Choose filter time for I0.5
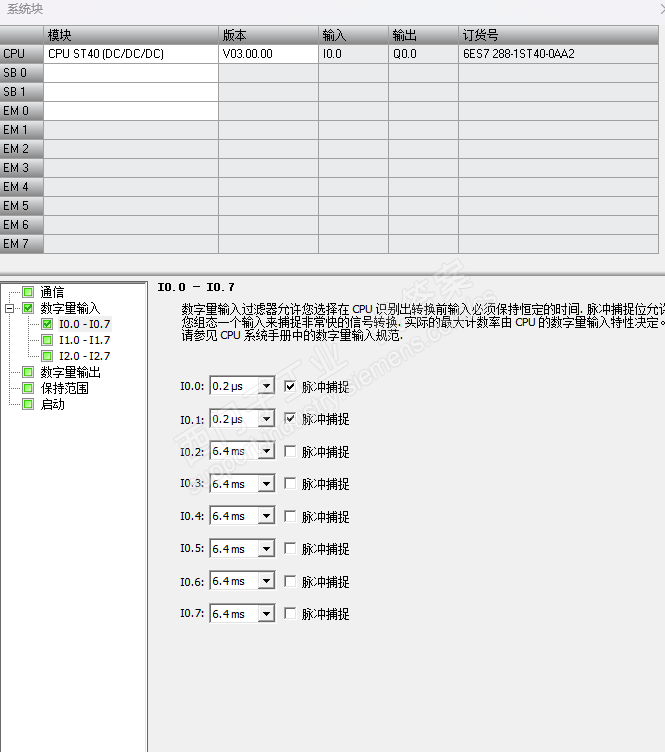Screen dimensions: 665x752 266,548
